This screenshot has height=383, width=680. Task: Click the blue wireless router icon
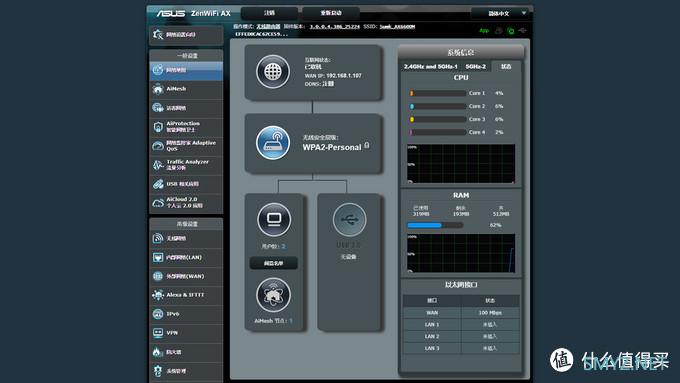click(273, 143)
